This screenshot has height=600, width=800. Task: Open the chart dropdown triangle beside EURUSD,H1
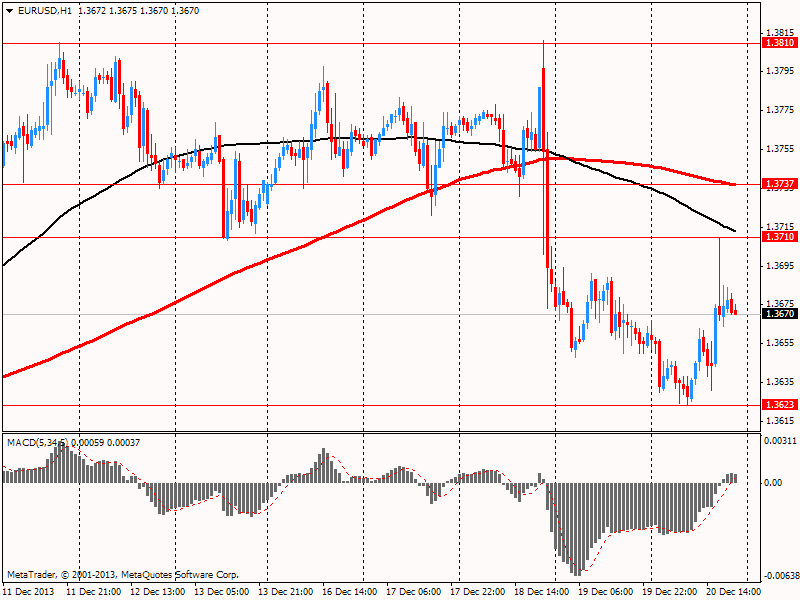click(x=10, y=11)
